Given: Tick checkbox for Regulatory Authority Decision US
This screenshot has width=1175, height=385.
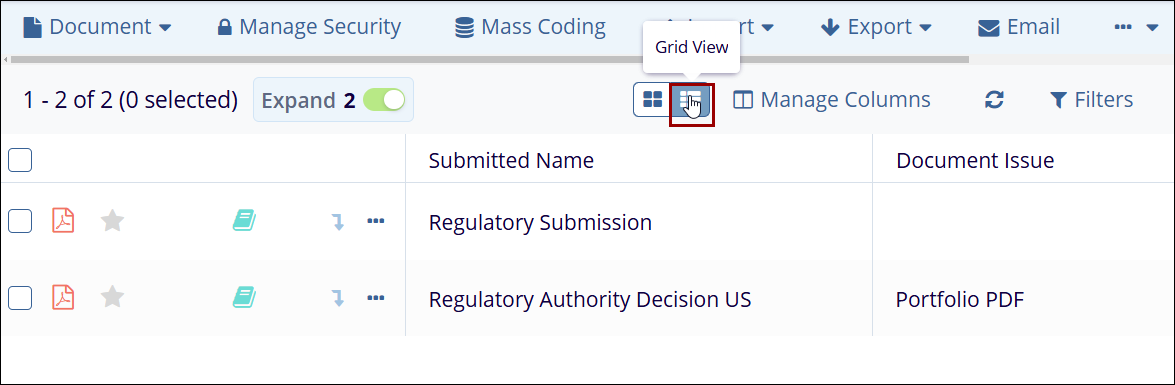Looking at the screenshot, I should (x=19, y=297).
